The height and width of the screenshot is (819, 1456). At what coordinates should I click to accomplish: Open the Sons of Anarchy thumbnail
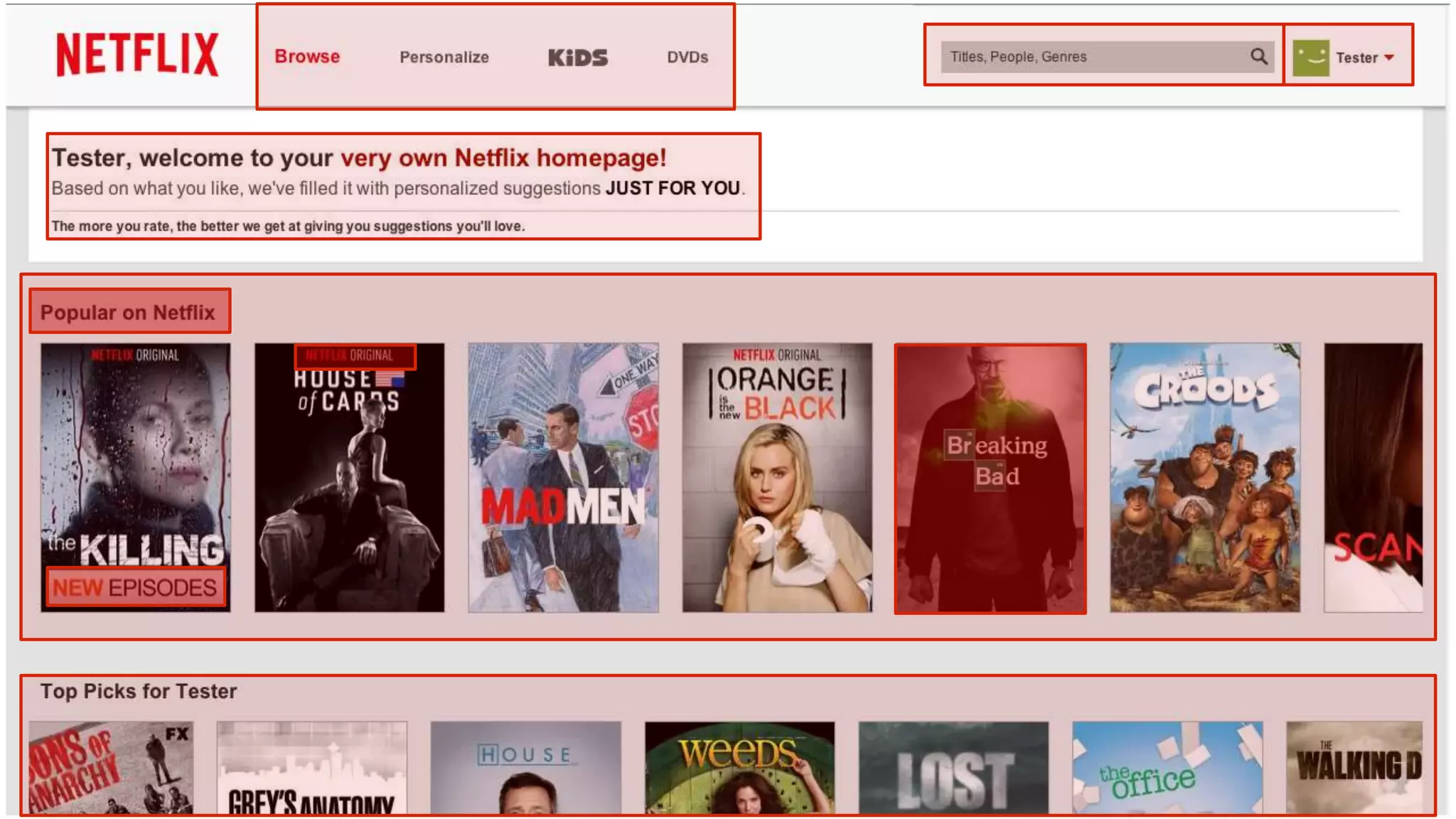pyautogui.click(x=111, y=768)
